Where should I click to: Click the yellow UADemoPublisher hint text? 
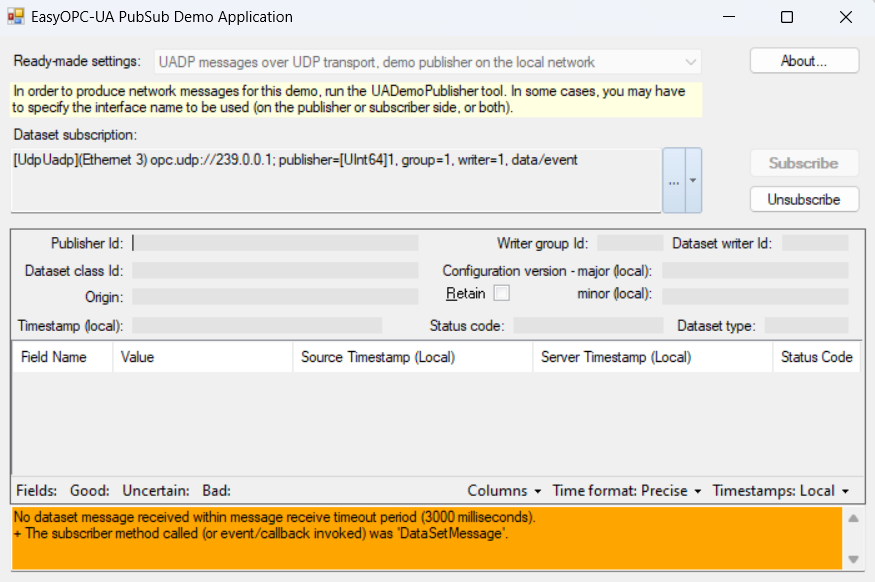[x=356, y=99]
